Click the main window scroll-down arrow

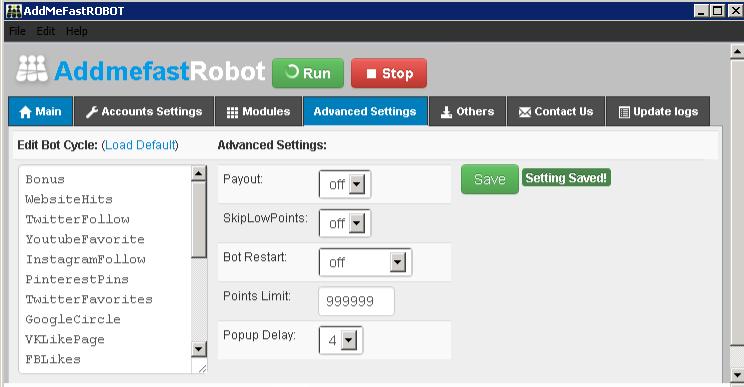click(x=737, y=375)
